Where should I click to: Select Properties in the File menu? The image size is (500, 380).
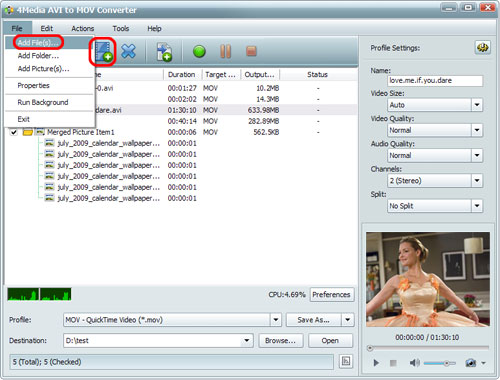pos(49,86)
